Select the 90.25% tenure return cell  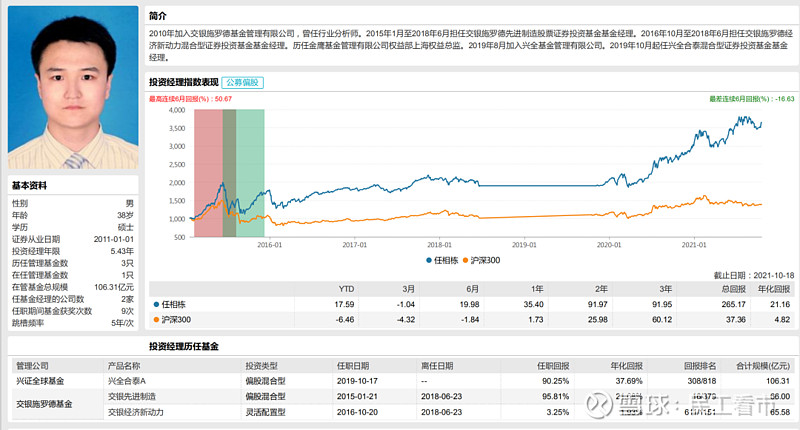click(x=556, y=381)
